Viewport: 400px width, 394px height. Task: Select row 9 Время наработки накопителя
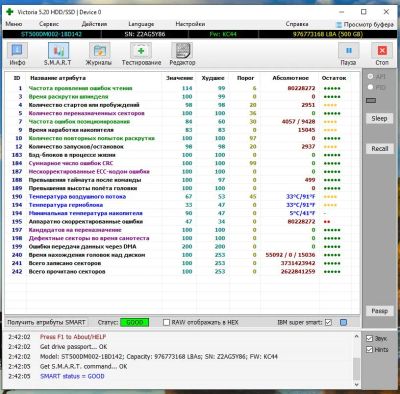point(182,130)
